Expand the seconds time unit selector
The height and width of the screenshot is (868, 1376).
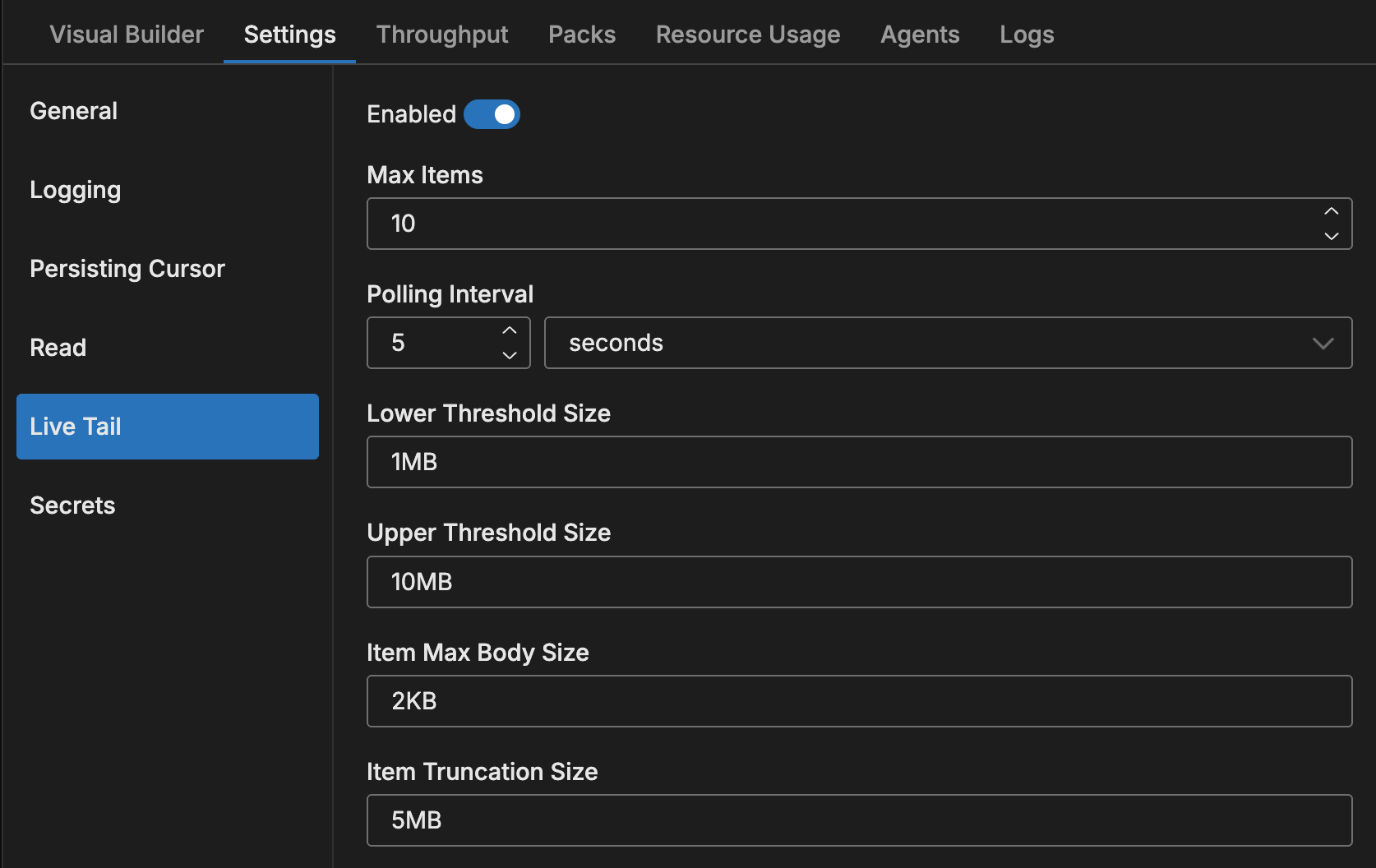click(1323, 343)
